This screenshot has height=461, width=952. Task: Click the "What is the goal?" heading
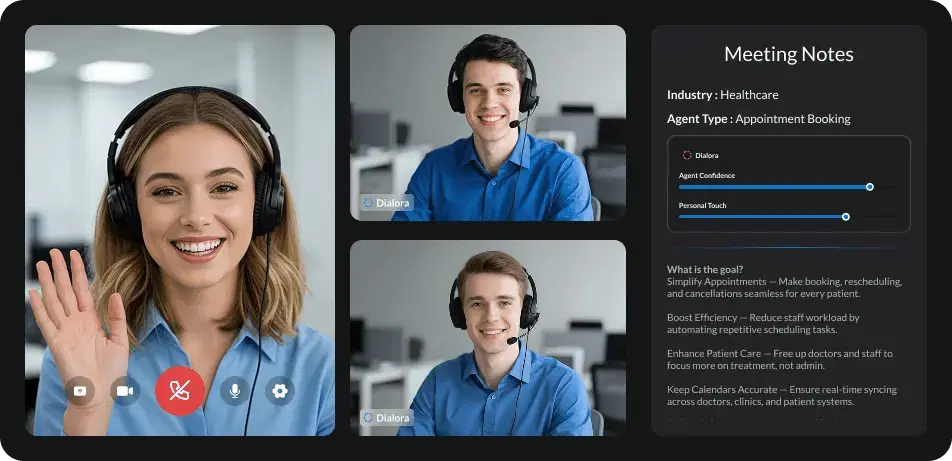[705, 269]
